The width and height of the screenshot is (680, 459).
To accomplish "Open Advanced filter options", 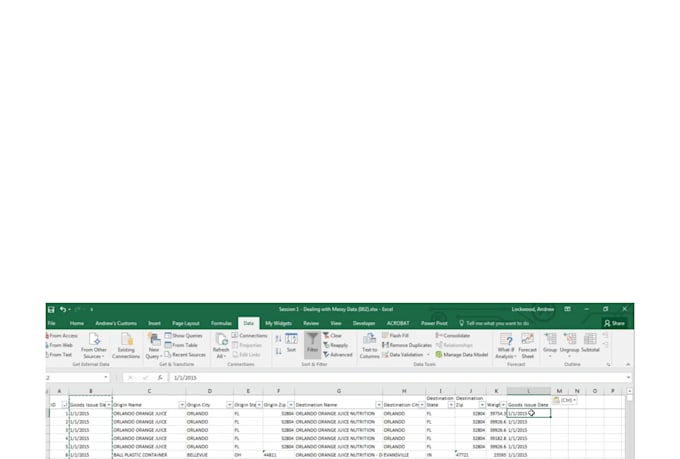I will point(337,355).
